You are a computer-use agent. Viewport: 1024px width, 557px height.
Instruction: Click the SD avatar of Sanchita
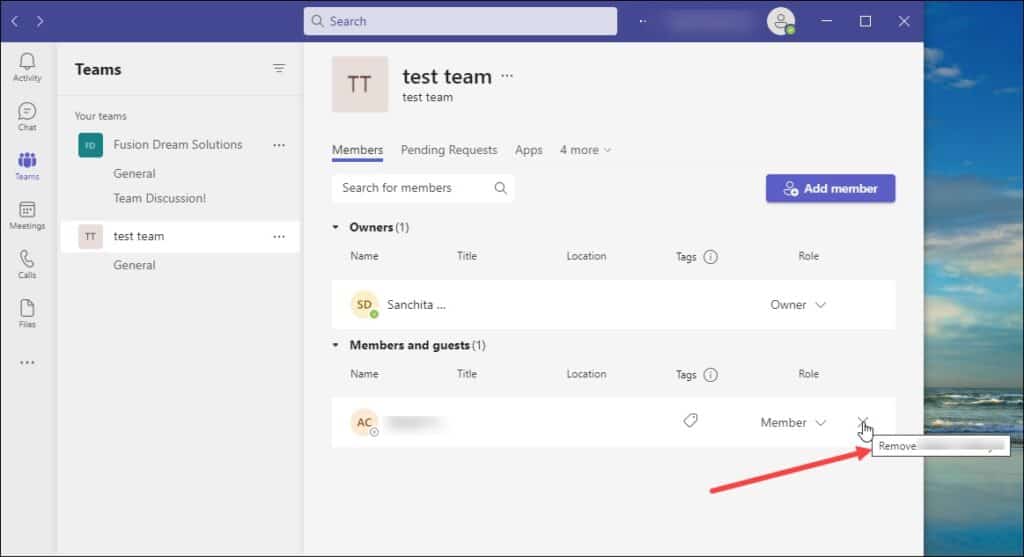click(x=364, y=305)
